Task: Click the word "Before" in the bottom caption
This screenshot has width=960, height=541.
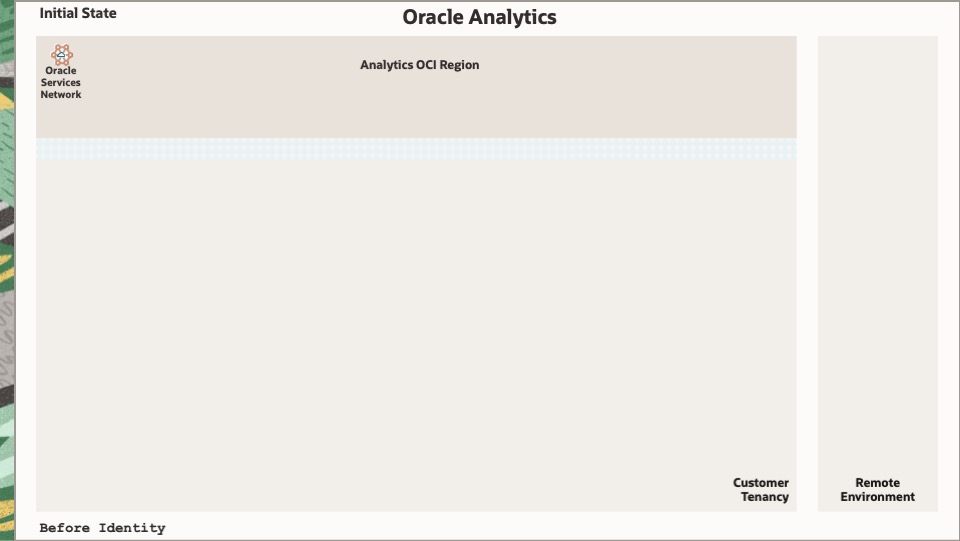Action: (x=65, y=528)
